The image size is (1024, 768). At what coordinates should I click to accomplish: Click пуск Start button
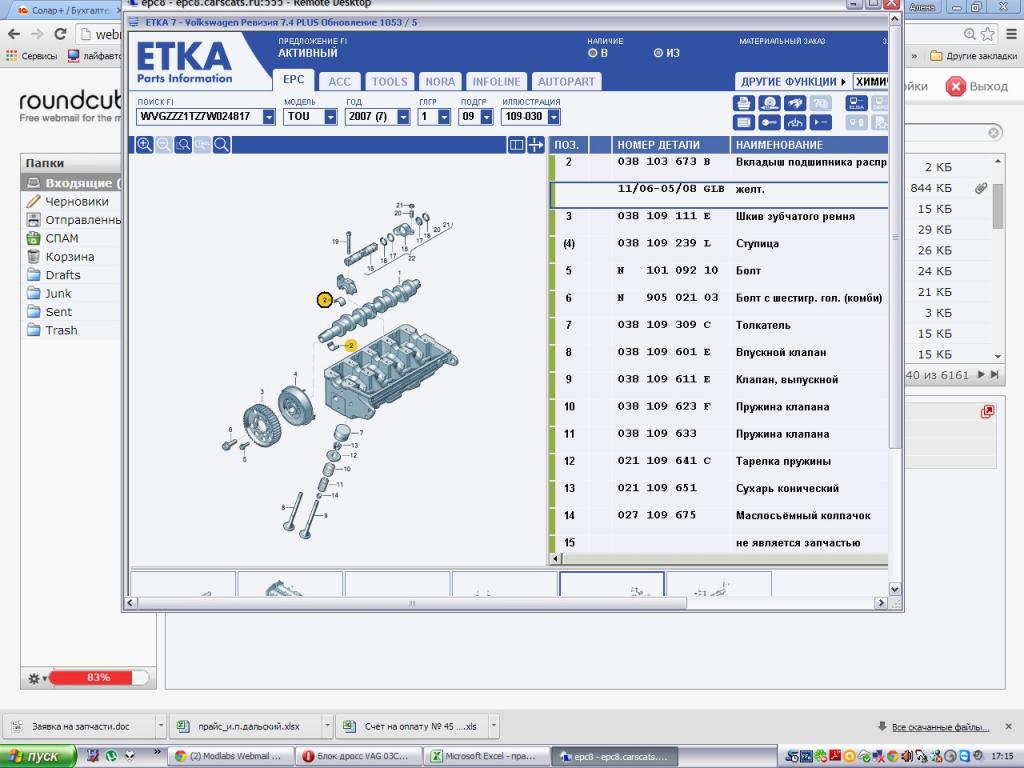click(38, 756)
